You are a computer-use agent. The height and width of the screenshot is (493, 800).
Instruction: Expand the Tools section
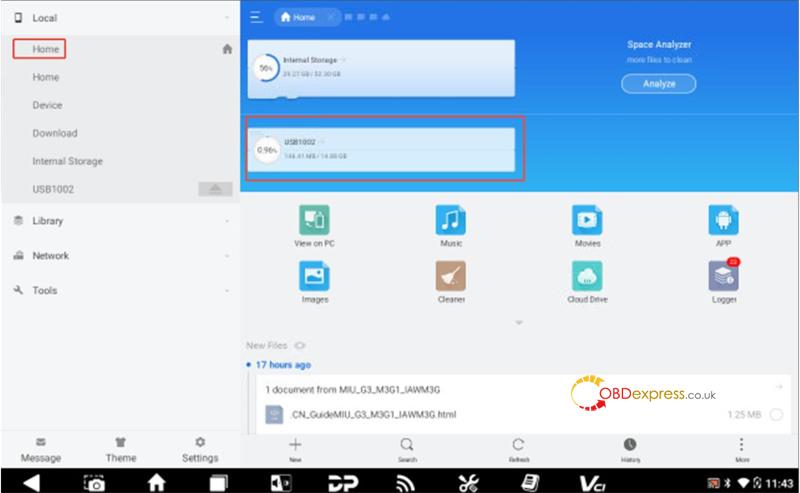point(227,290)
